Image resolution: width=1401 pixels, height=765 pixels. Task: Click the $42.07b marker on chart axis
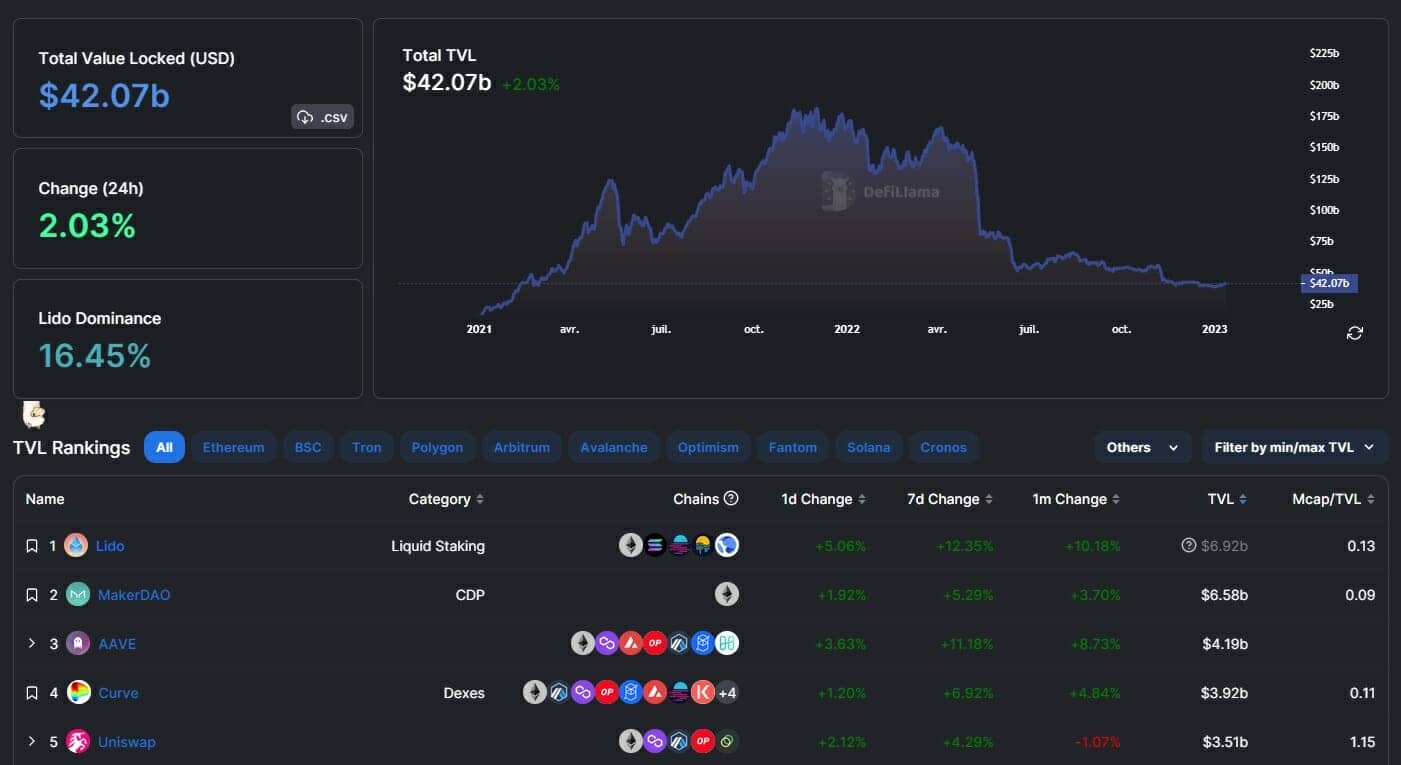coord(1329,283)
